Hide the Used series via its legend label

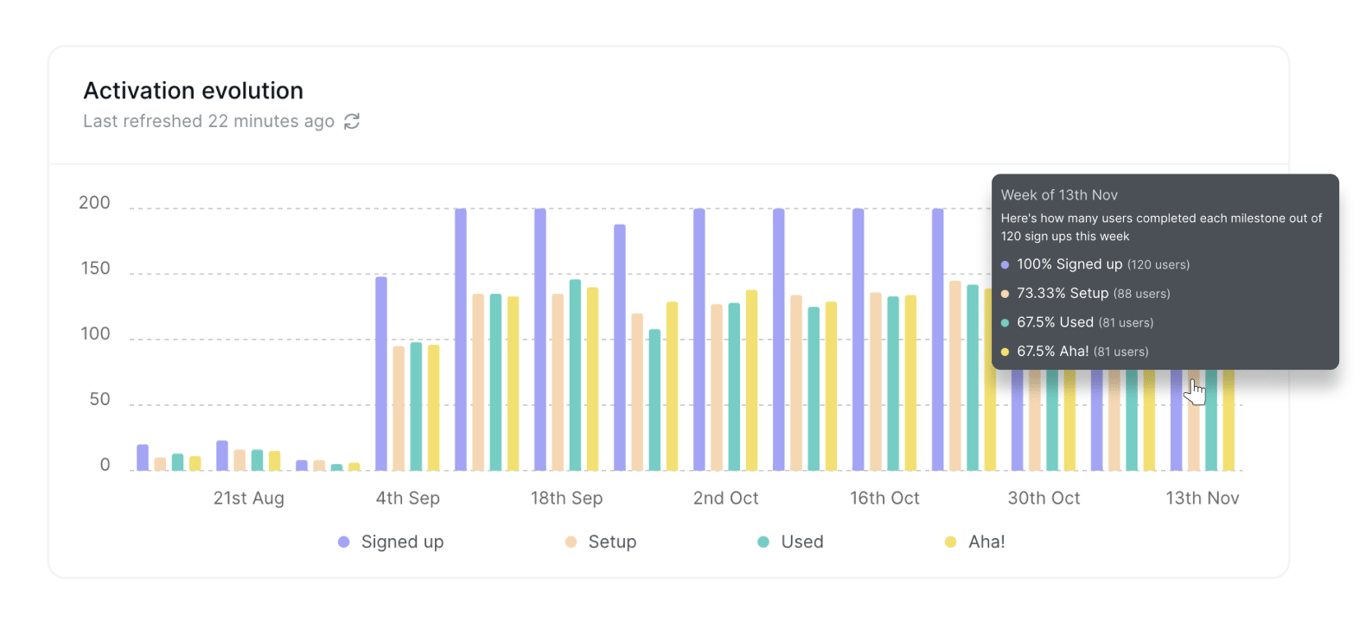(802, 542)
